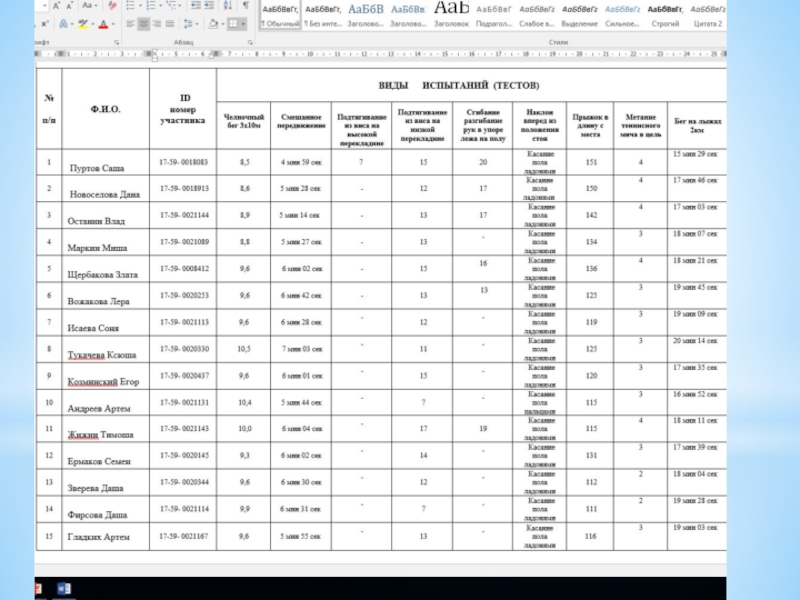Click the Clear Formatting eraser icon

click(112, 6)
